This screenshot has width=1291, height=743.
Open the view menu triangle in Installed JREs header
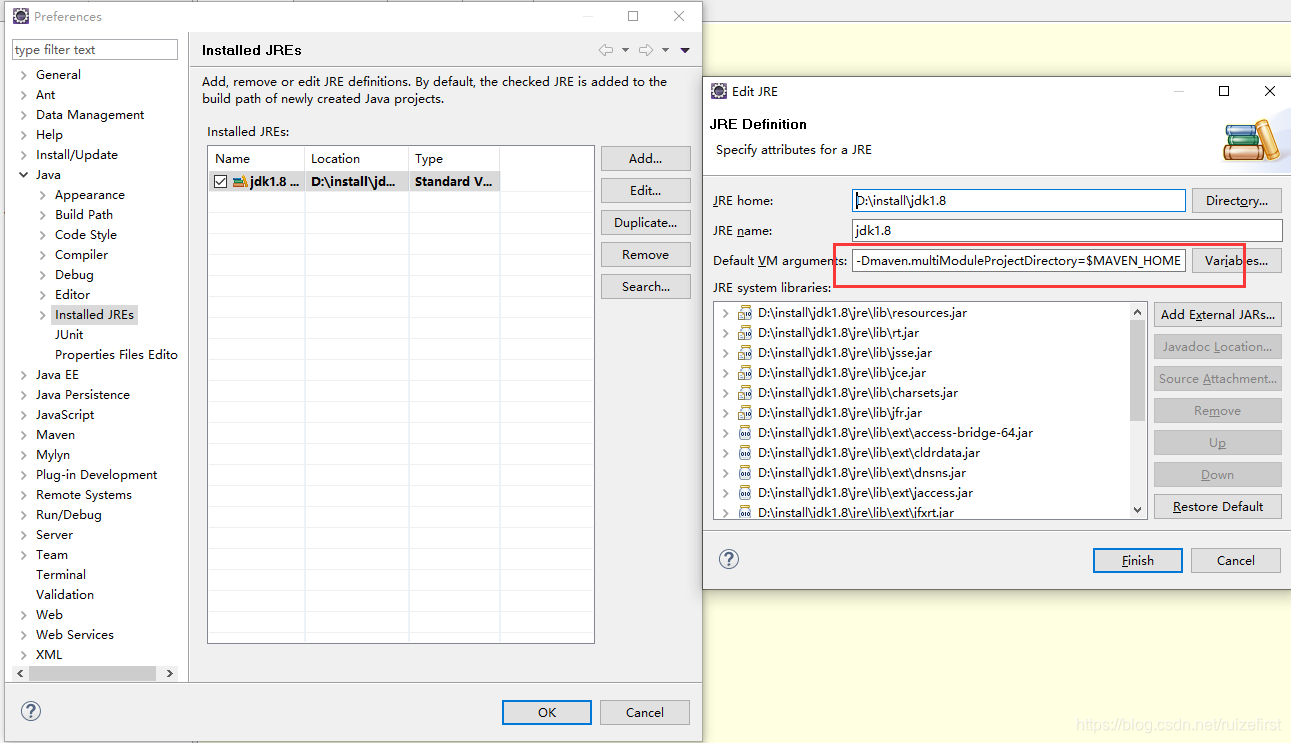coord(684,49)
